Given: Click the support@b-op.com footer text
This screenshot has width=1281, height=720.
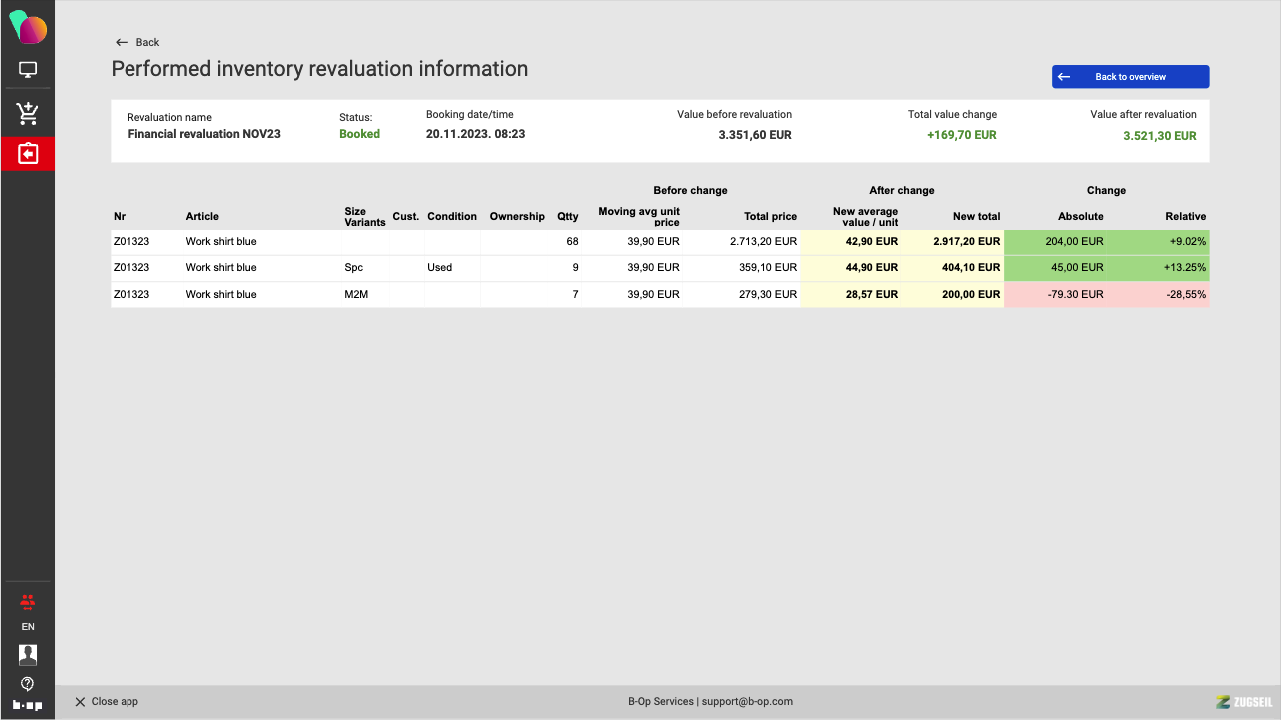Looking at the screenshot, I should pyautogui.click(x=747, y=702).
